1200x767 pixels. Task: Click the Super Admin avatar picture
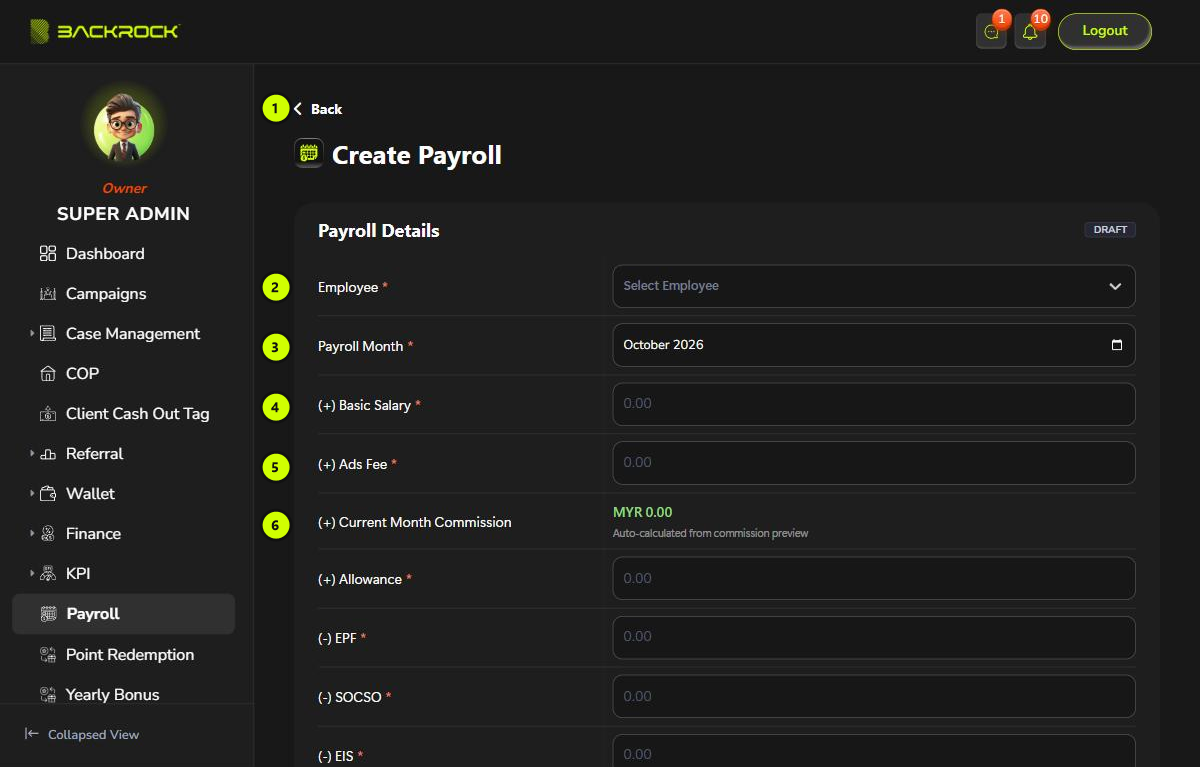[124, 130]
